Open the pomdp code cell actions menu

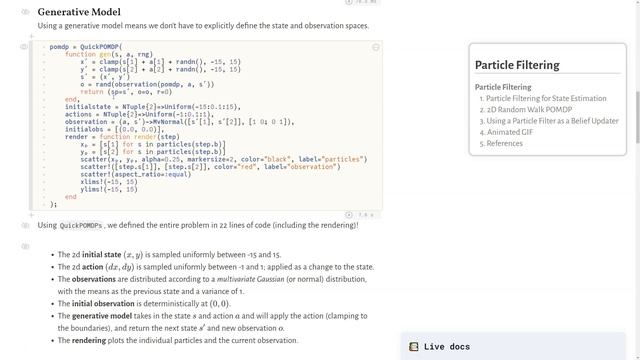pyautogui.click(x=376, y=47)
